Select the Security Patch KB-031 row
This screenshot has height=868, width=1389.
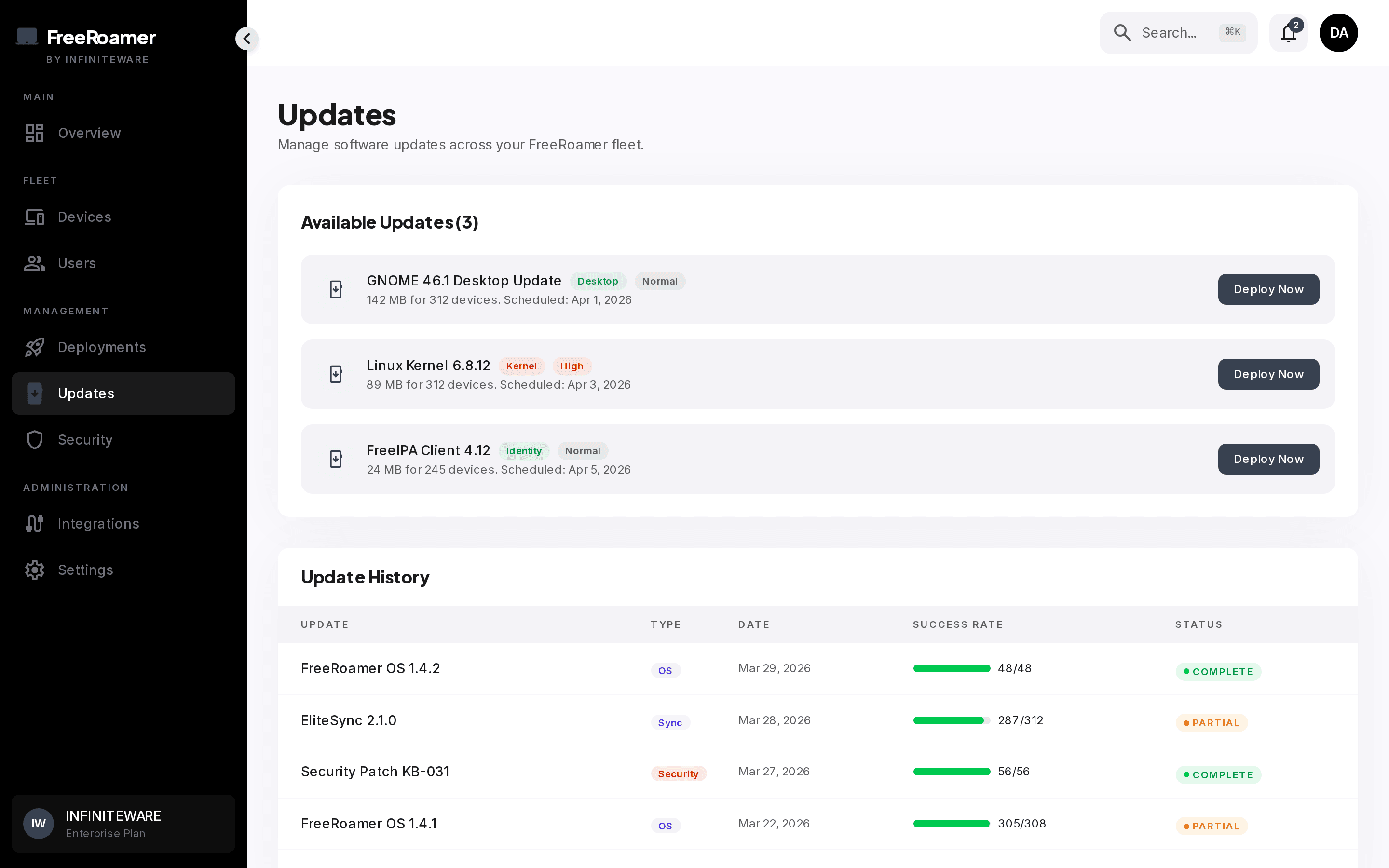point(817,772)
